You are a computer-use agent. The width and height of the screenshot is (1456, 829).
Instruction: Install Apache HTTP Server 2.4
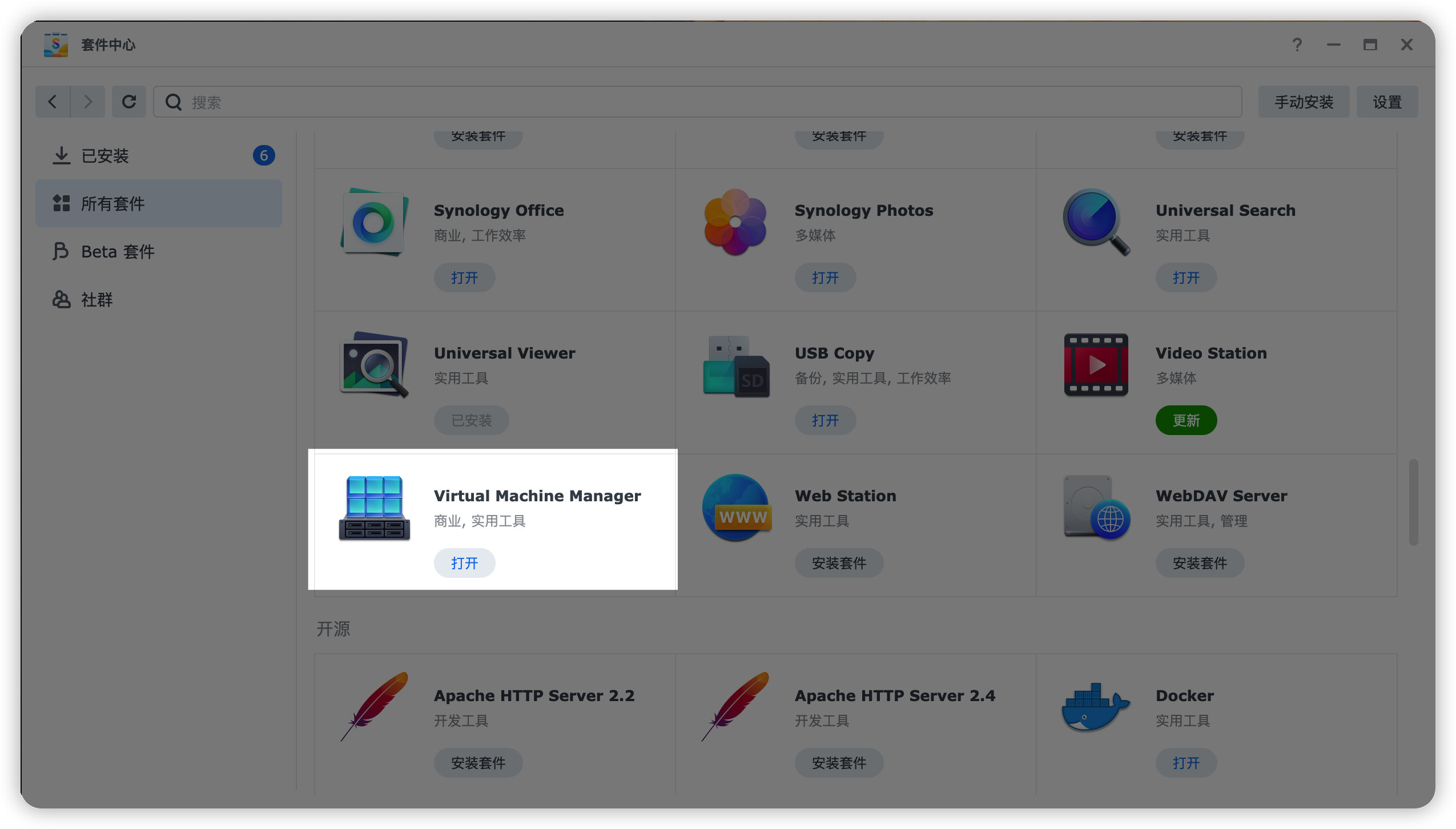[x=839, y=763]
